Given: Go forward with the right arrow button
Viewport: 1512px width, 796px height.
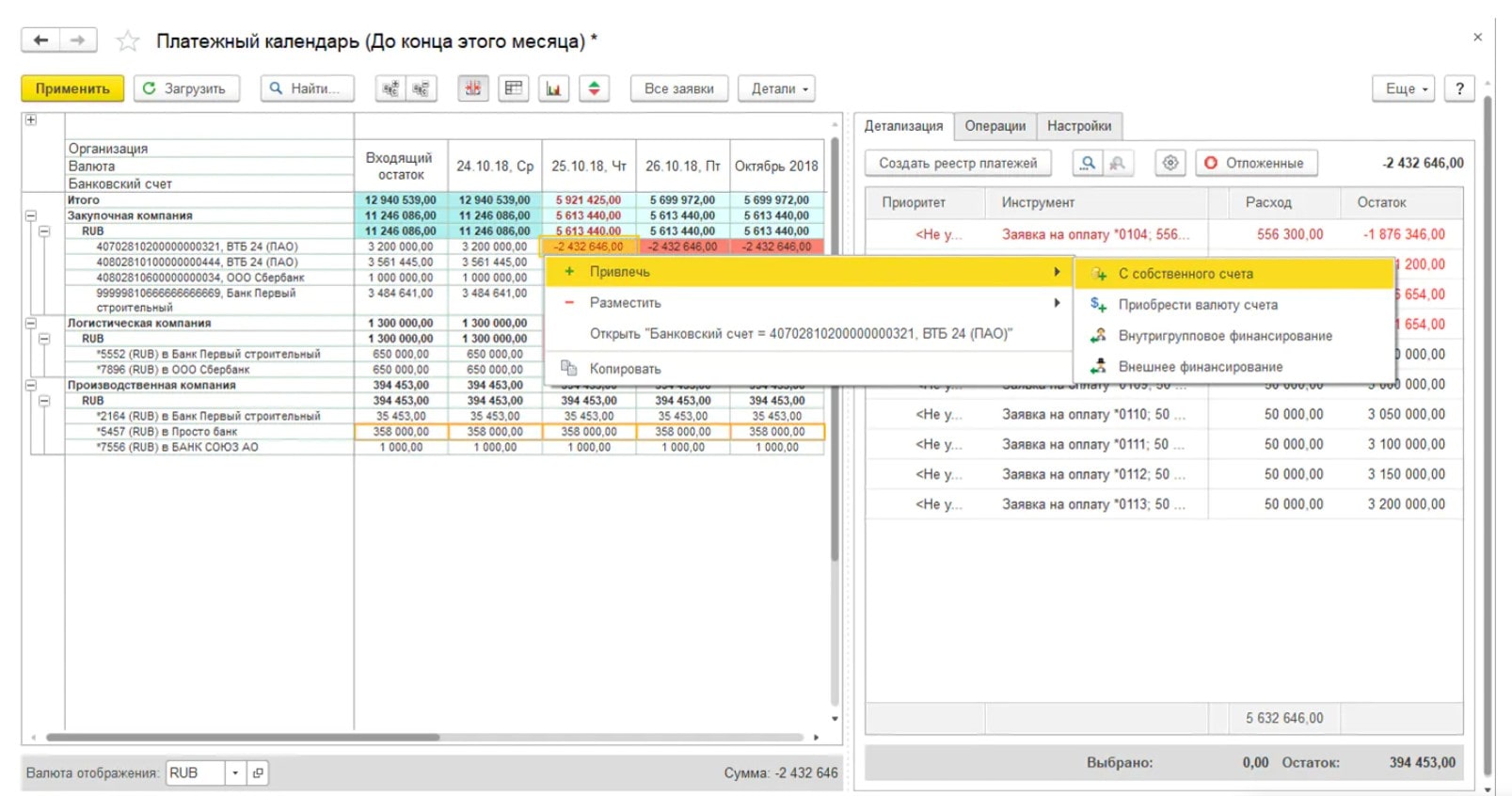Looking at the screenshot, I should click(77, 40).
